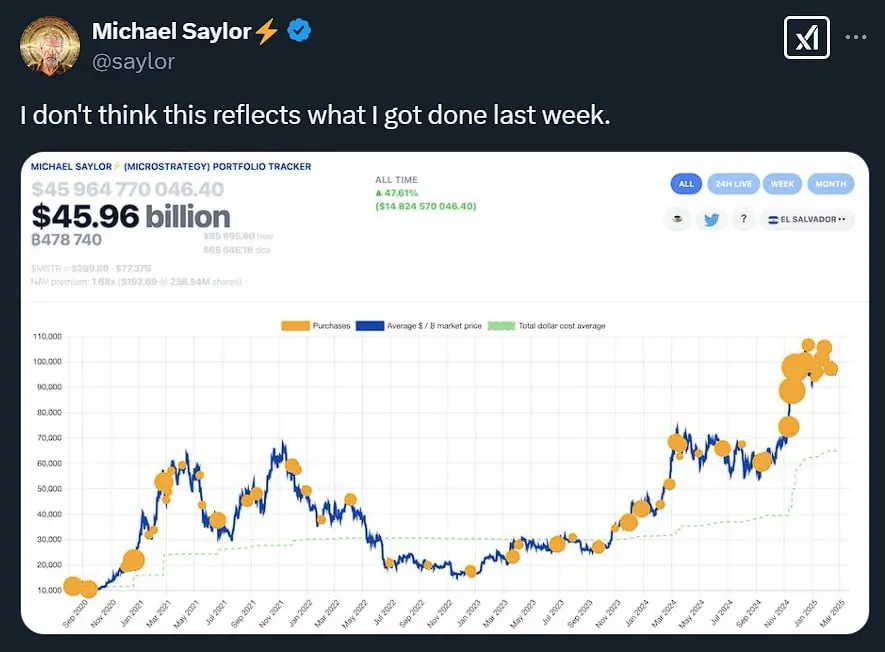Open the three-dot more options menu
Screen dimensions: 885x652
tap(856, 37)
